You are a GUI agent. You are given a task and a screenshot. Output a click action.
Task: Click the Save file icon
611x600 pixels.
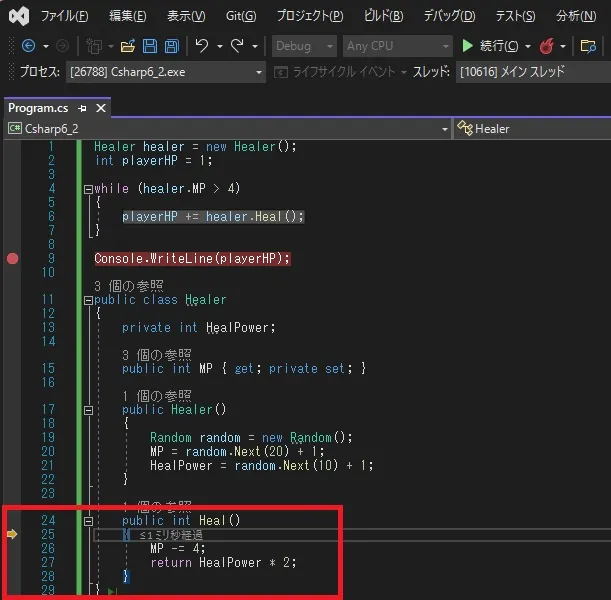(x=149, y=46)
